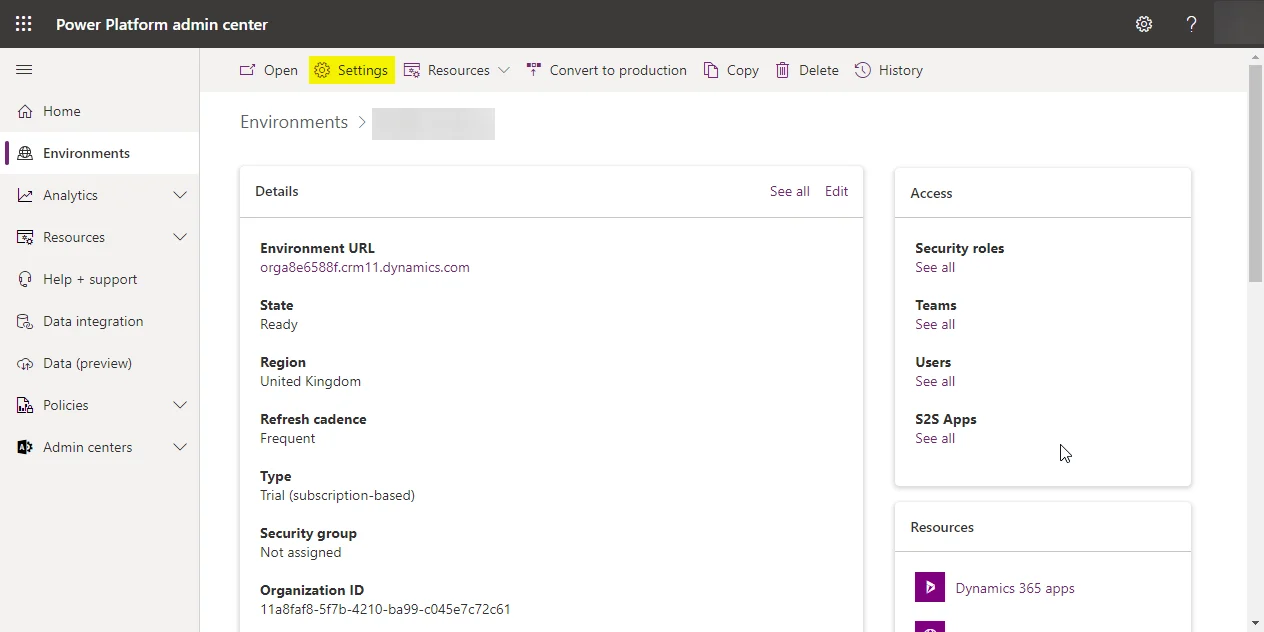Click the United Kingdom region value
This screenshot has width=1264, height=632.
310,381
